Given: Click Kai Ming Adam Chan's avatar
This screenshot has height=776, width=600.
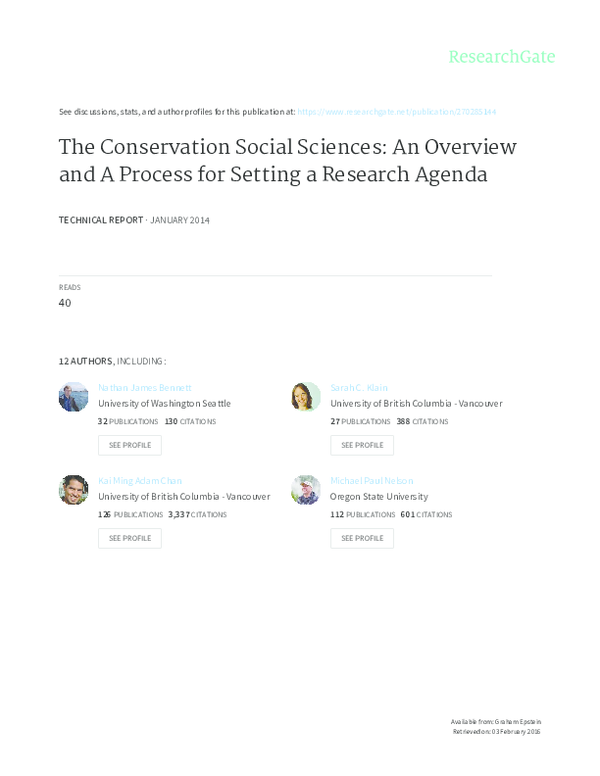Looking at the screenshot, I should pos(74,490).
